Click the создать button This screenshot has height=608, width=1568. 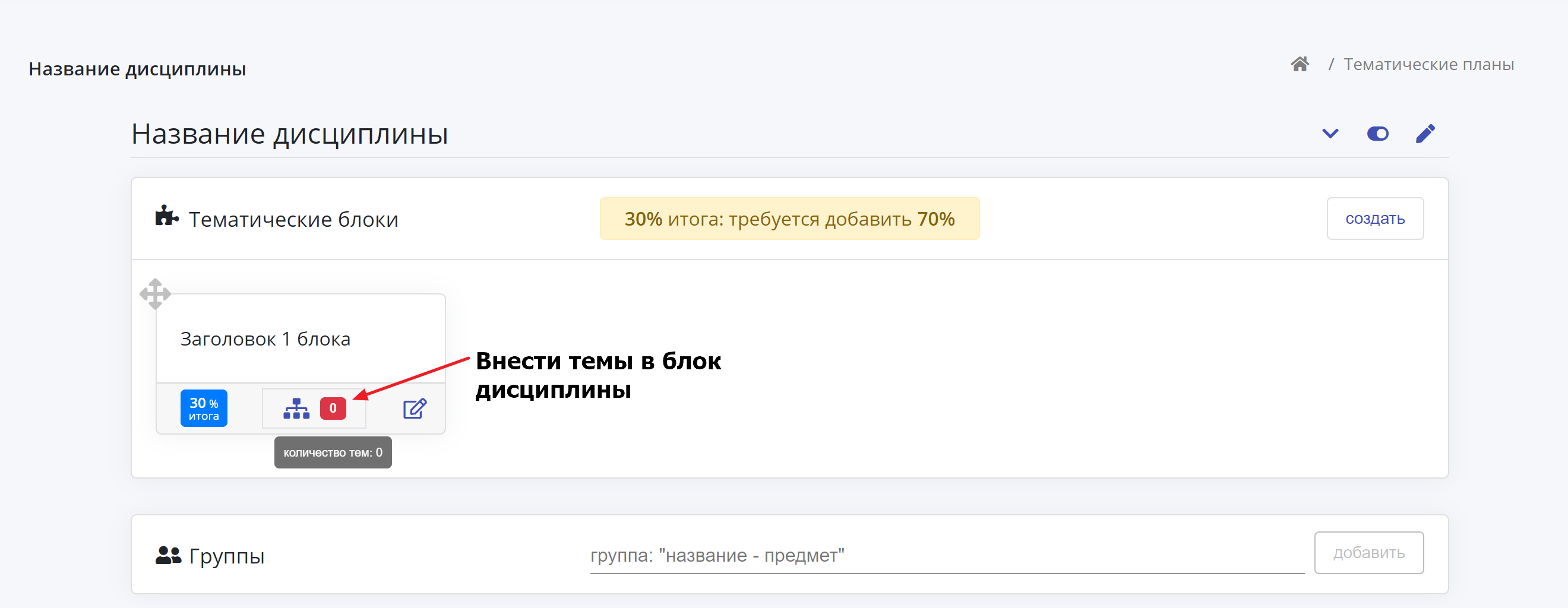pos(1375,218)
